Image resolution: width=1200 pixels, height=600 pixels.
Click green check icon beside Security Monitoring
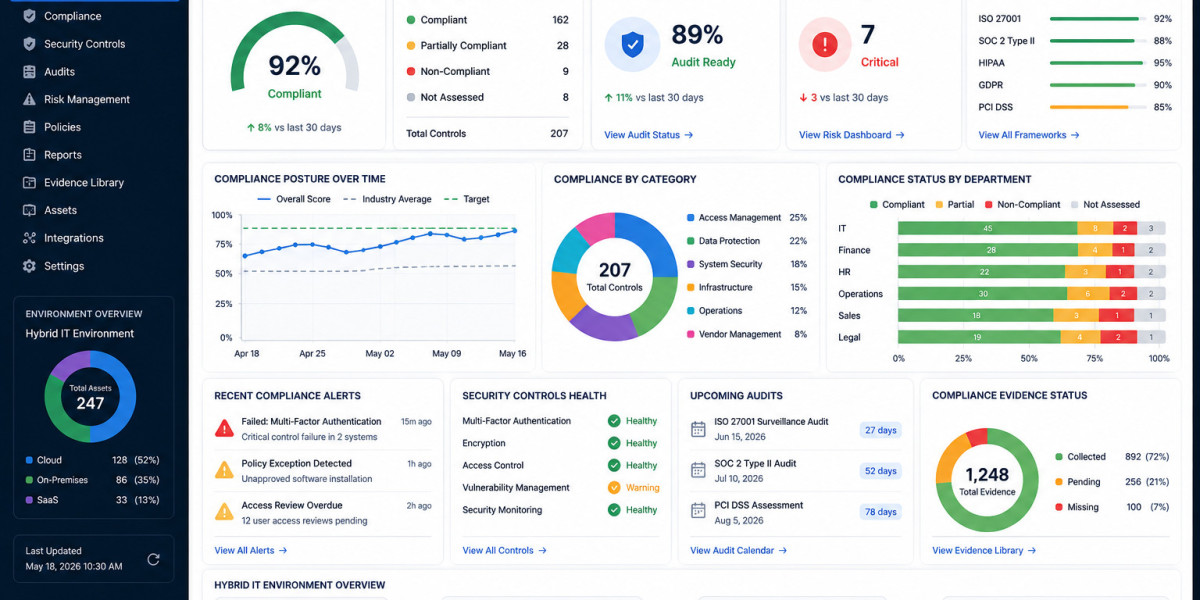coord(614,510)
